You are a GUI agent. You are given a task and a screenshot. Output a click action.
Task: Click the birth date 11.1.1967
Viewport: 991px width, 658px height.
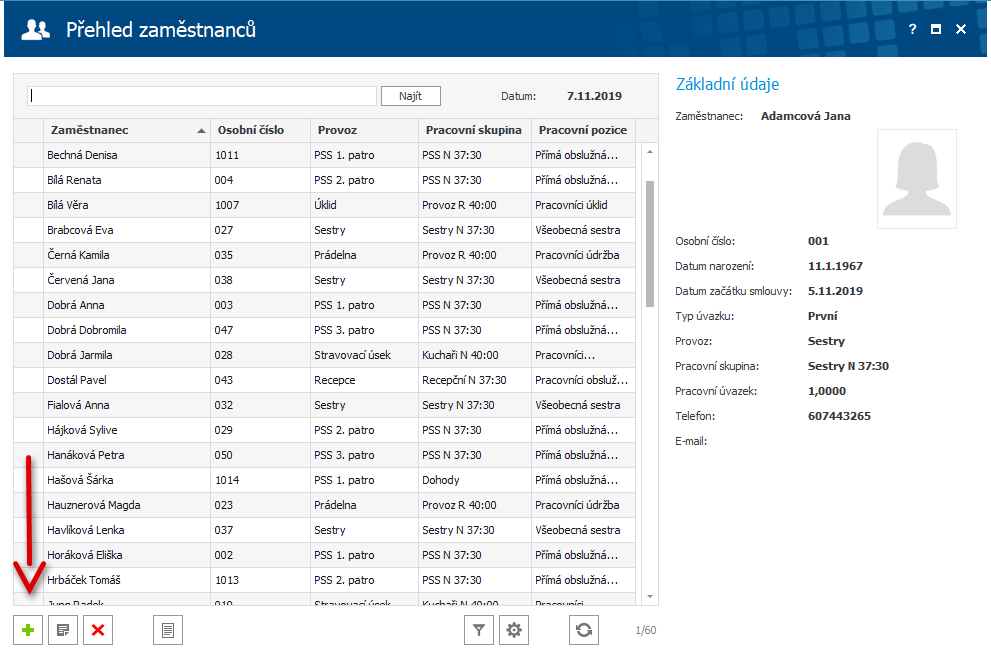[x=835, y=266]
